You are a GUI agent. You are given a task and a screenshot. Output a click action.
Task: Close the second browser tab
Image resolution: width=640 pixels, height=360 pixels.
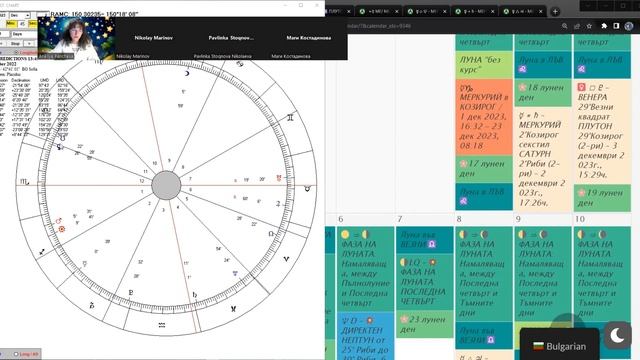tap(396, 11)
